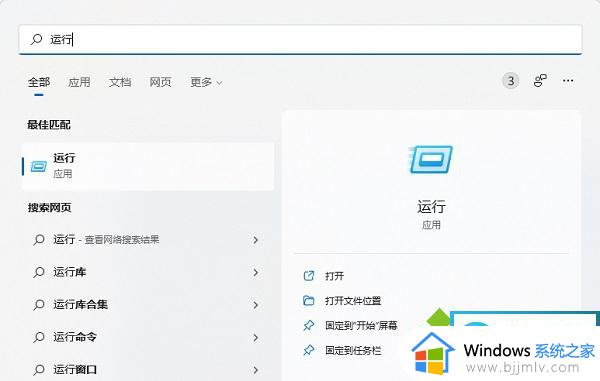
Task: Click the search box containing 运行
Action: click(300, 39)
